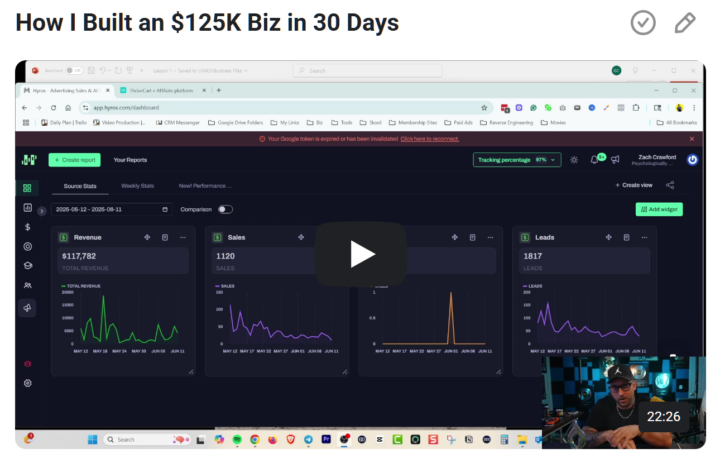Click the Hyros logo in the dashboard

[x=29, y=160]
